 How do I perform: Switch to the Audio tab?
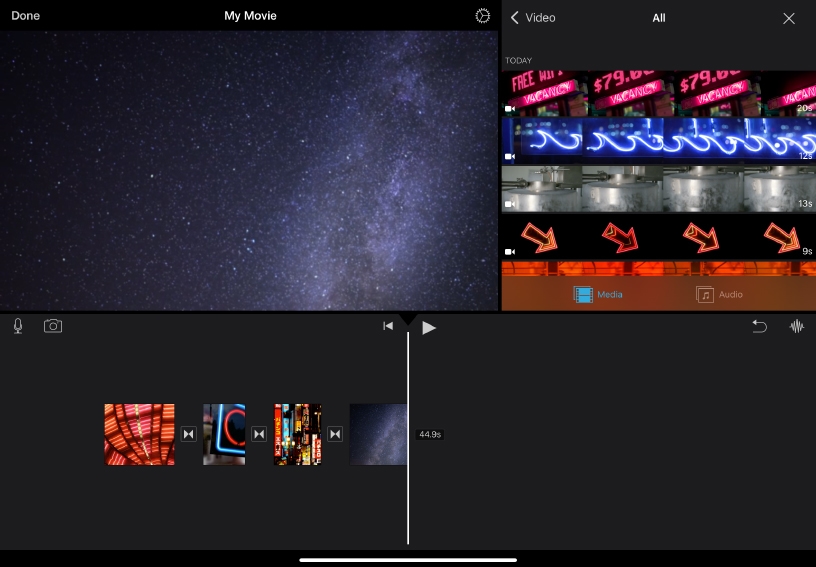720,294
